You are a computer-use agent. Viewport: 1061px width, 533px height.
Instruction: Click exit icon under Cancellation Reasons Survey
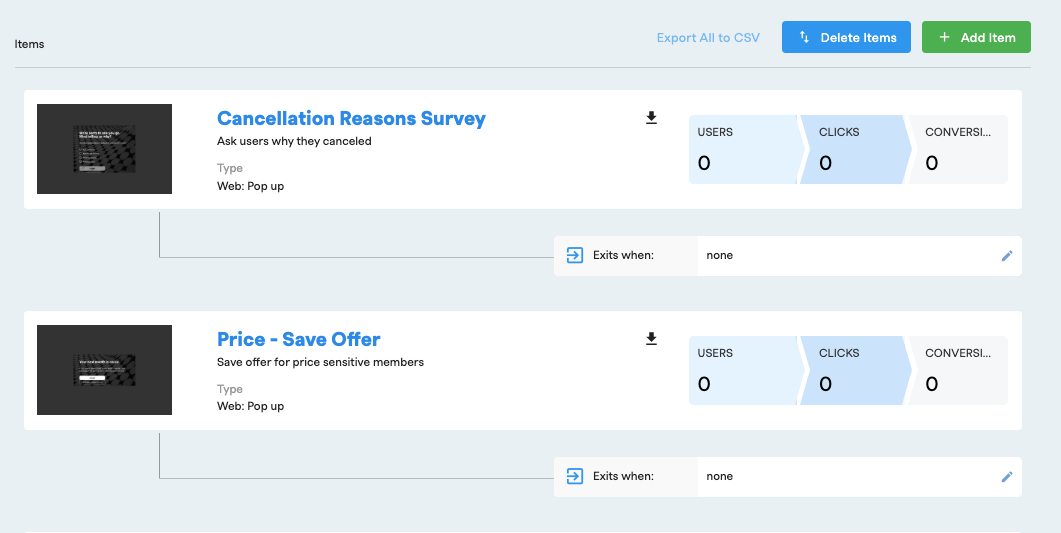coord(575,255)
